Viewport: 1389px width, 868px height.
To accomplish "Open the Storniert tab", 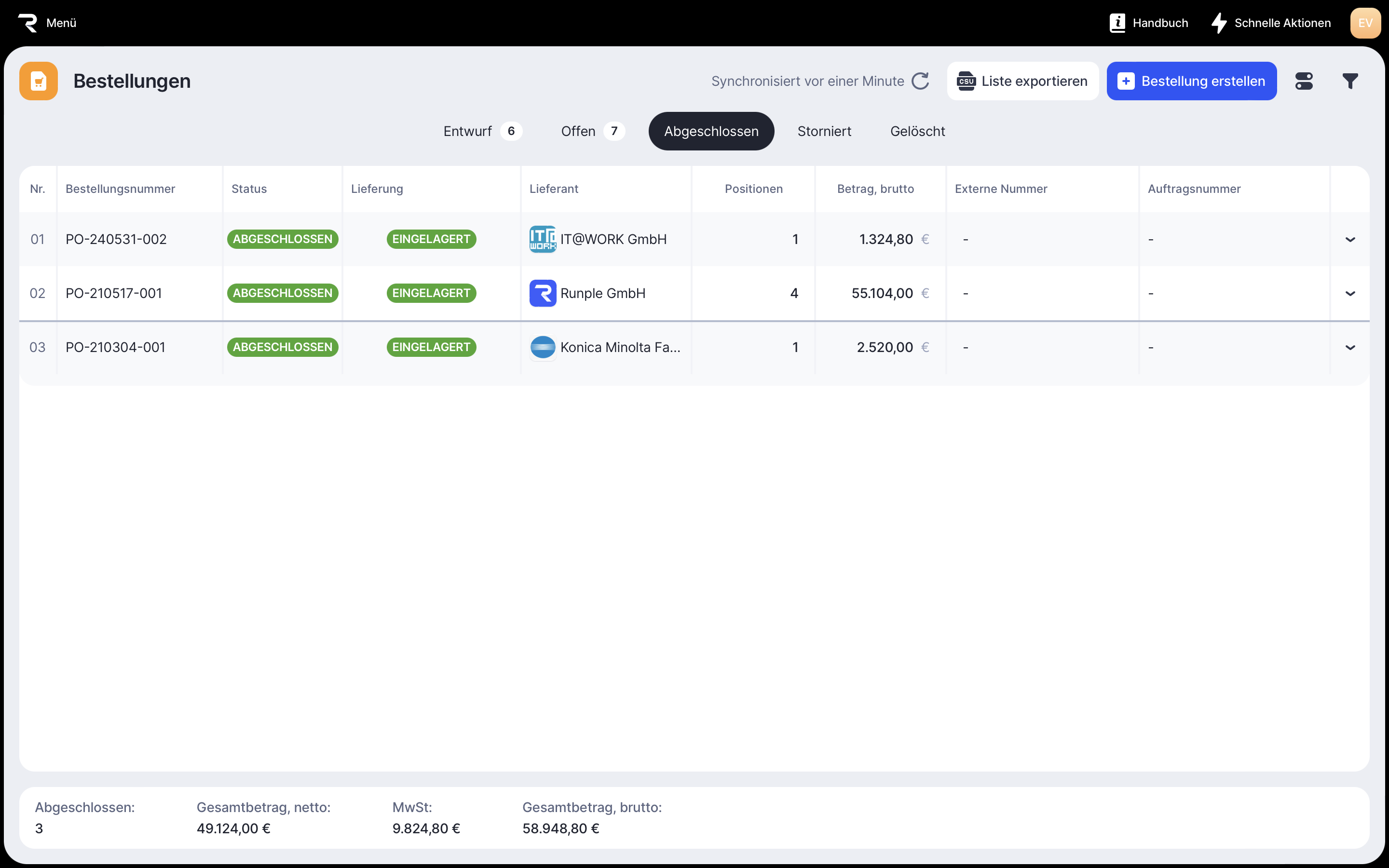I will pos(824,132).
